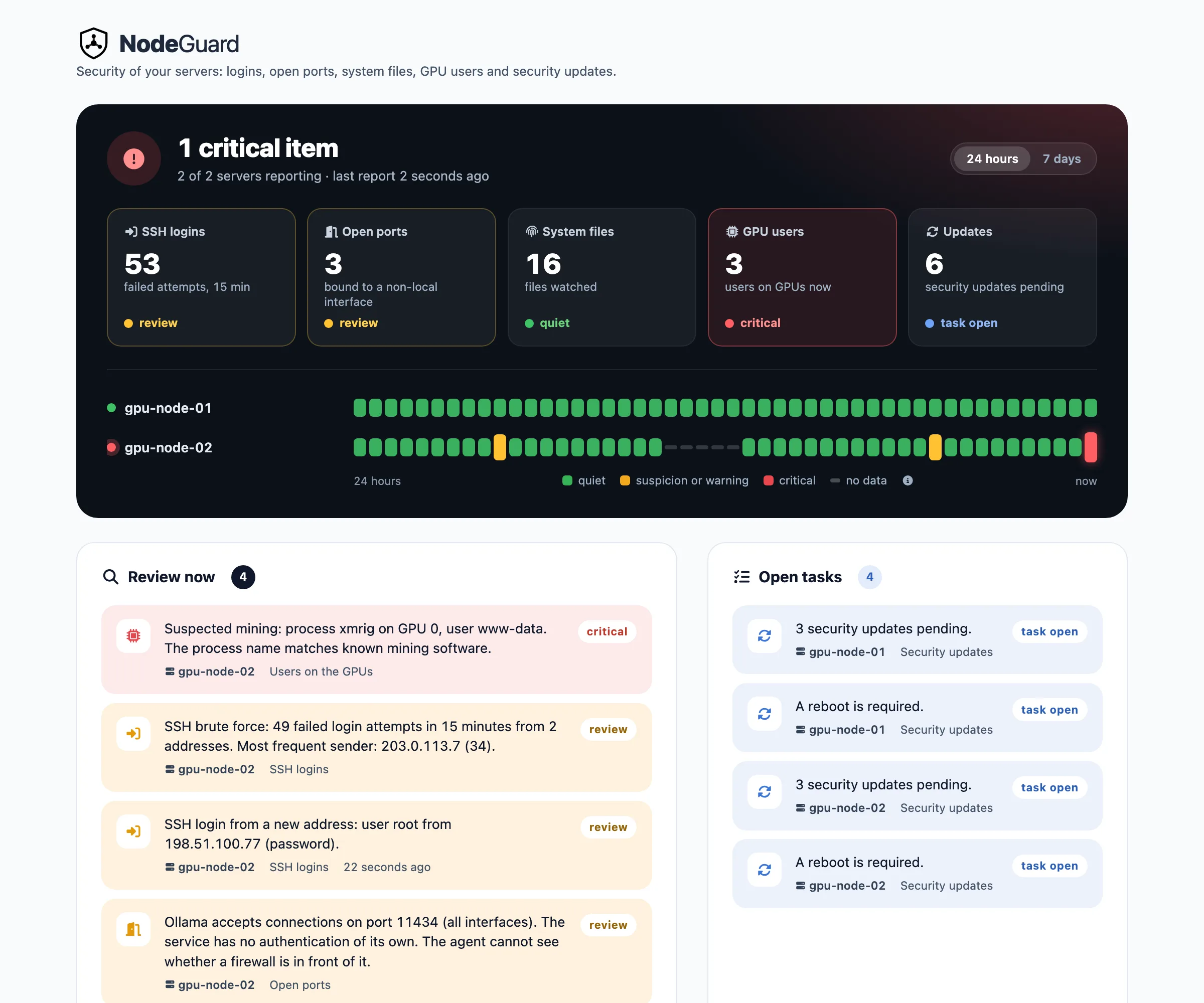
Task: Click the suspicion or warning legend swatch
Action: click(x=625, y=480)
